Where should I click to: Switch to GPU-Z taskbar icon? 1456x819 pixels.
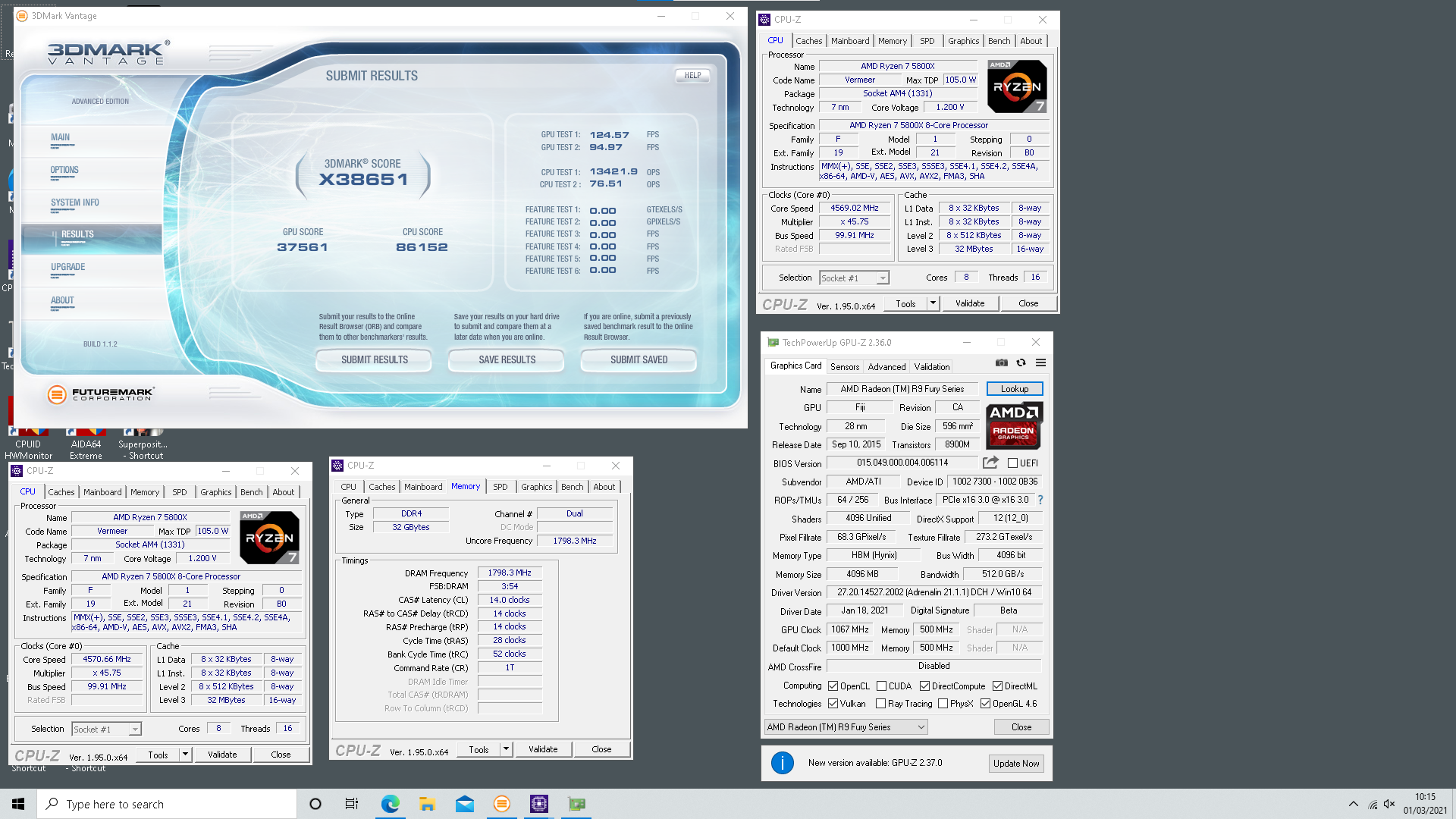(577, 804)
